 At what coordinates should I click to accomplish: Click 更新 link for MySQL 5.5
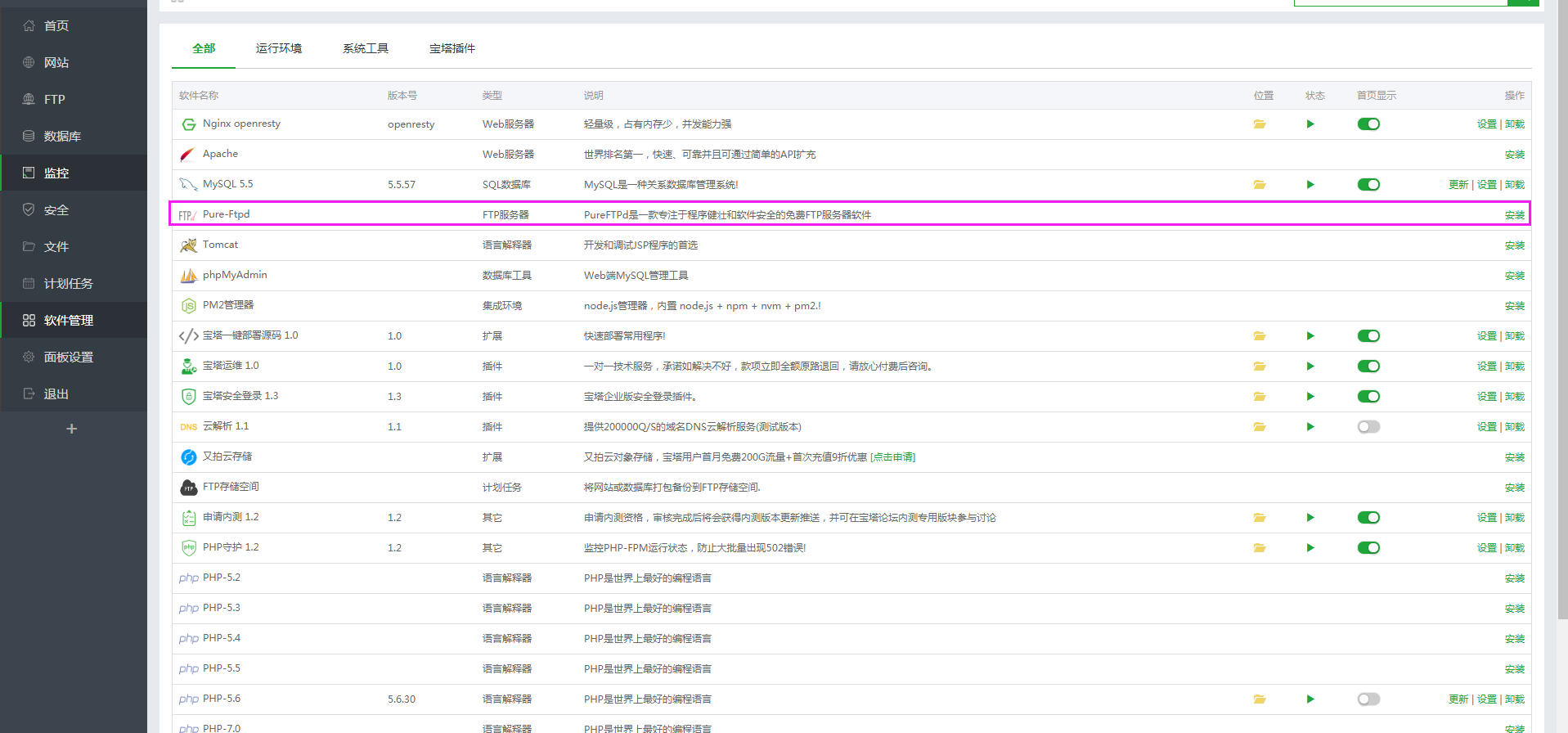click(x=1458, y=185)
